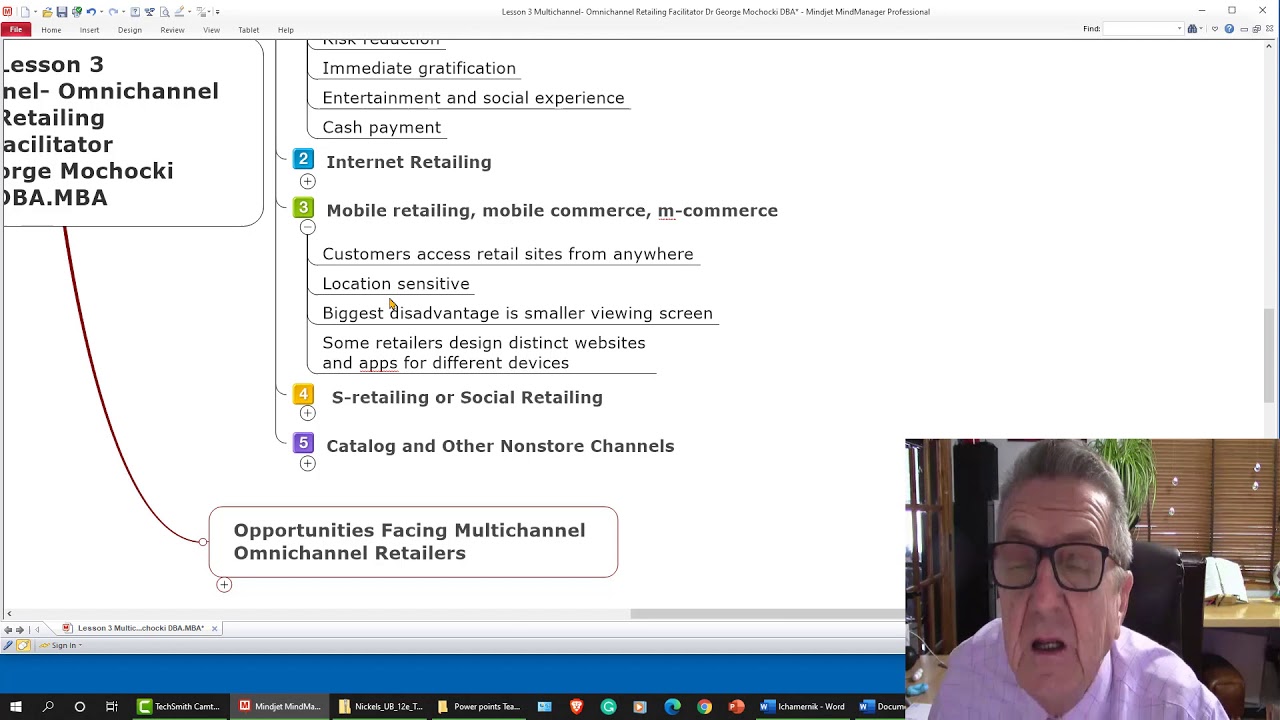Screen dimensions: 1280x720
Task: Select 'Biggest disadvantage is smaller viewing screen'
Action: 517,313
